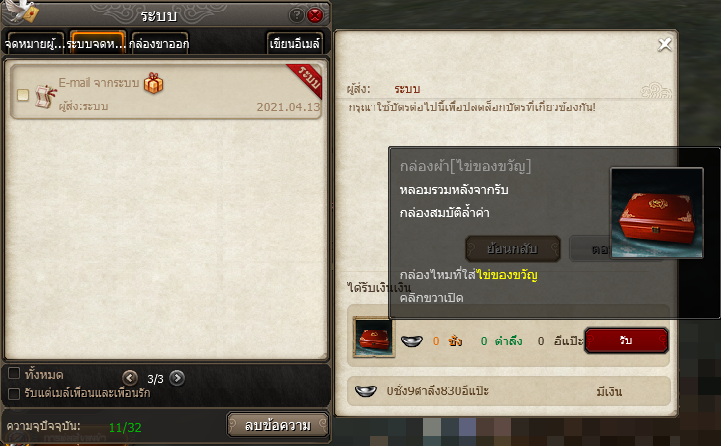Click the scroll letter icon in email

click(45, 96)
